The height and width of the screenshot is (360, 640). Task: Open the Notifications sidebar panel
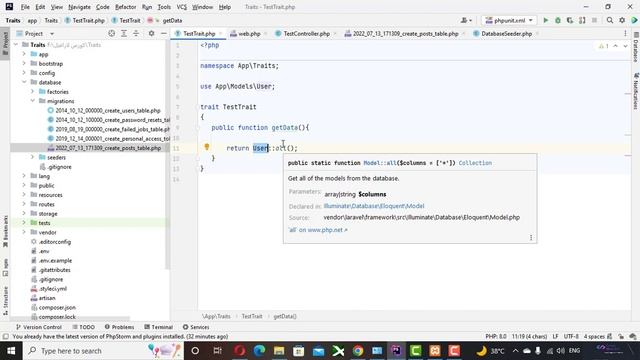(x=636, y=91)
